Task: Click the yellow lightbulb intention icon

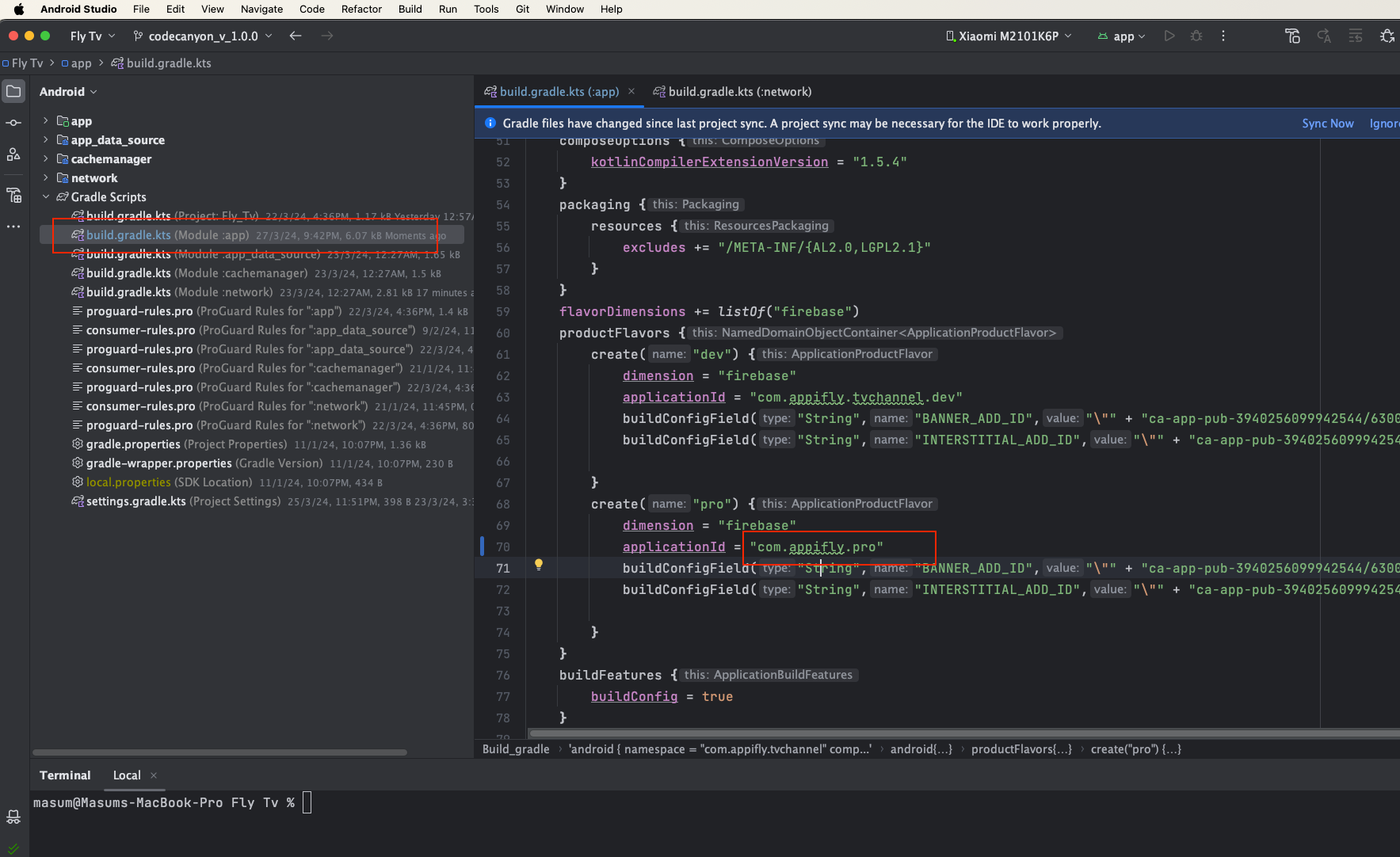Action: 539,565
